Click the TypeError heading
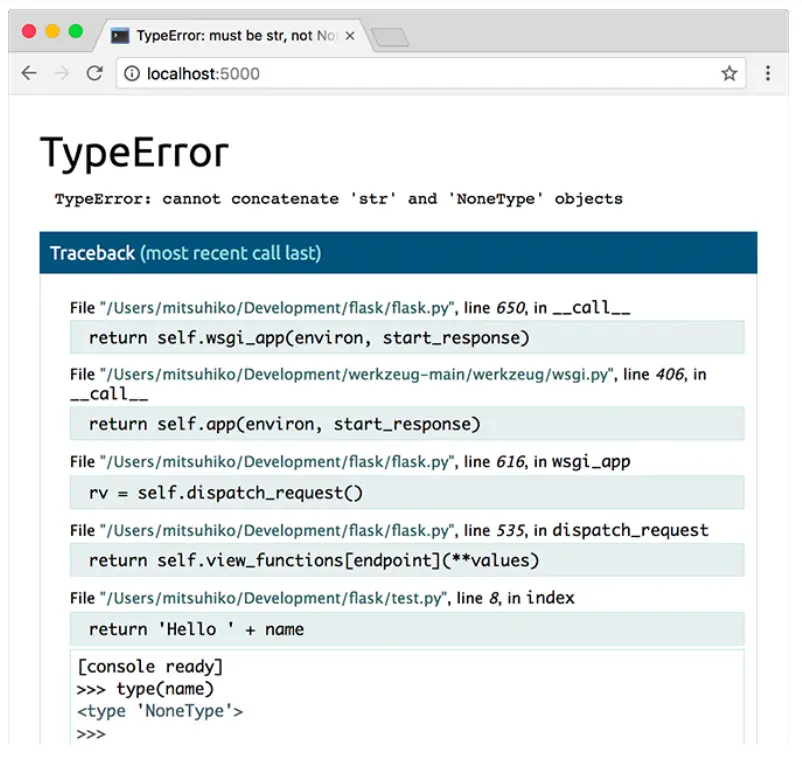 [x=135, y=152]
